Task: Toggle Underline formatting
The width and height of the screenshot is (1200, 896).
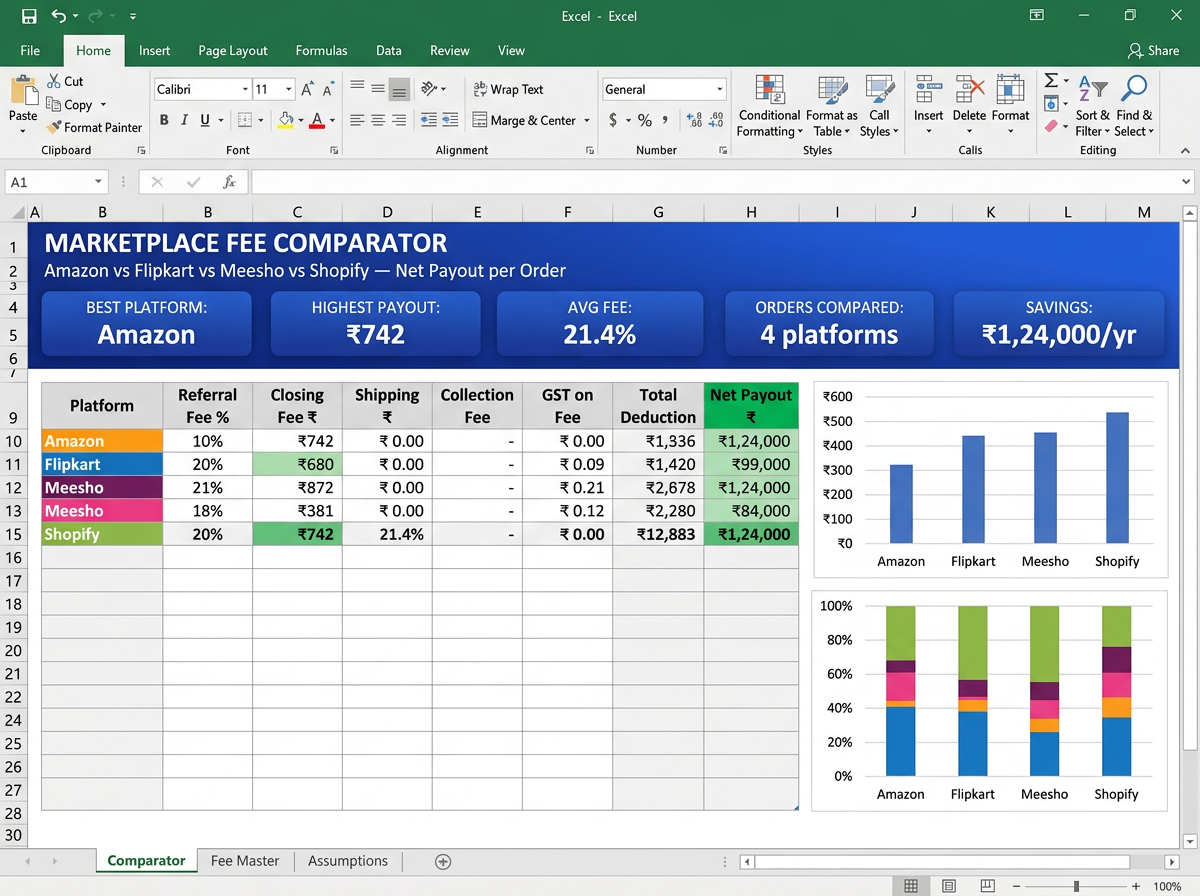Action: 206,120
